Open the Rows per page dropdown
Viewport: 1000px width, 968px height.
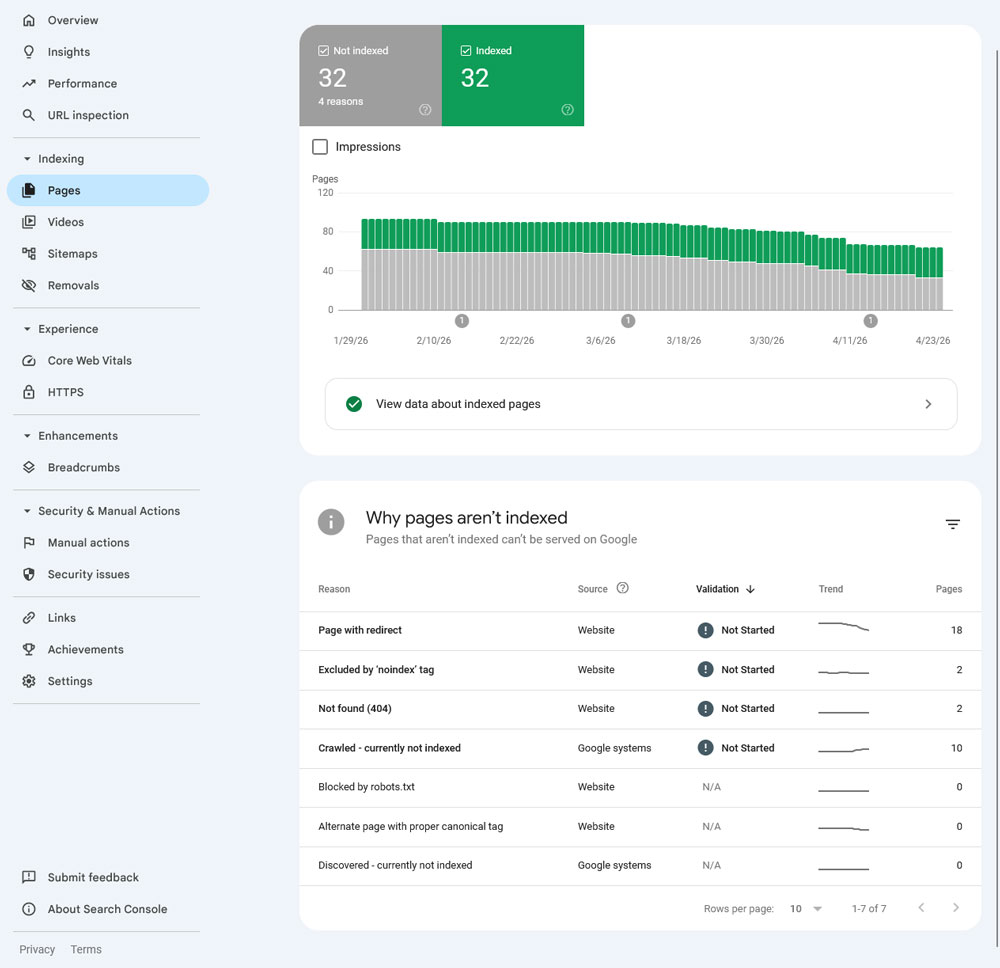[805, 908]
